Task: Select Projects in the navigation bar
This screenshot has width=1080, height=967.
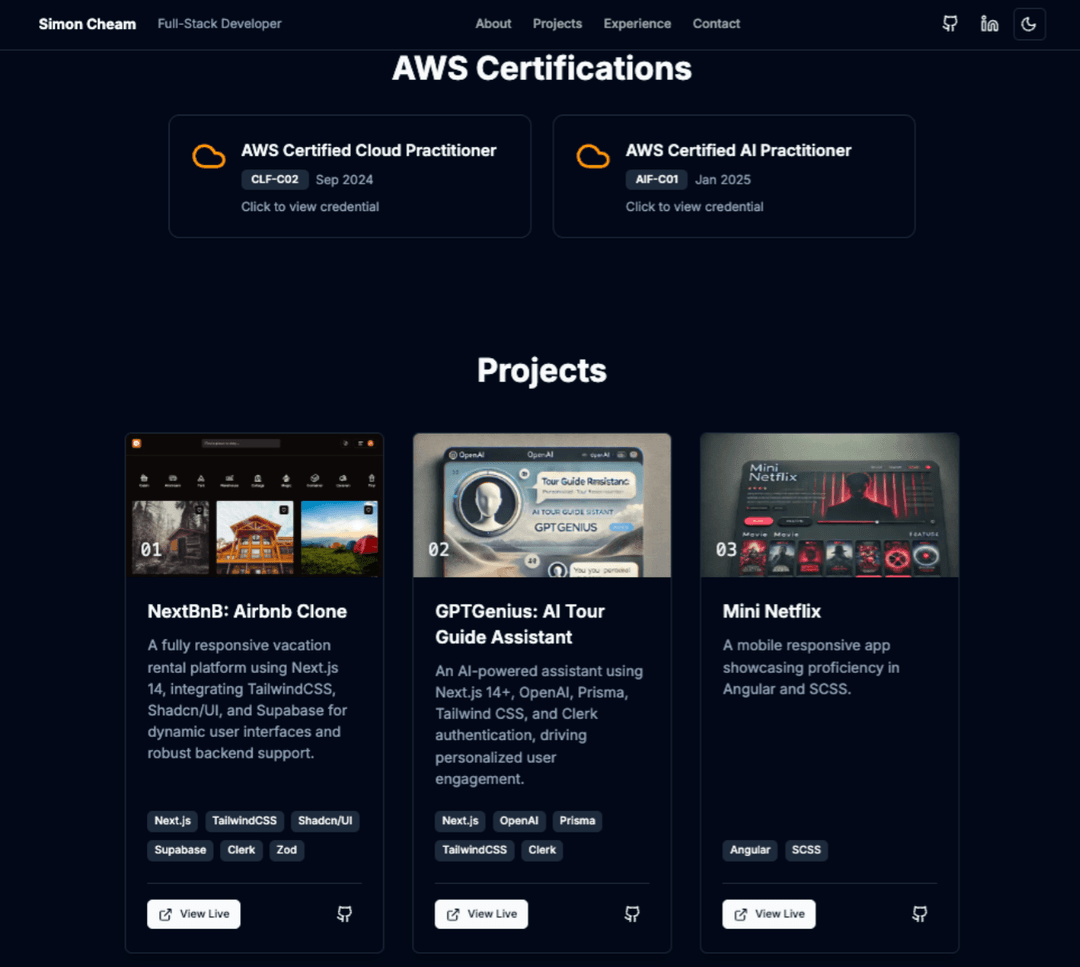Action: tap(557, 23)
